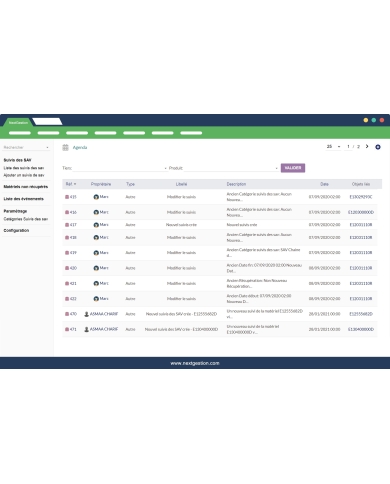Open linked object link in row 471
This screenshot has width=390, height=484.
pyautogui.click(x=361, y=329)
